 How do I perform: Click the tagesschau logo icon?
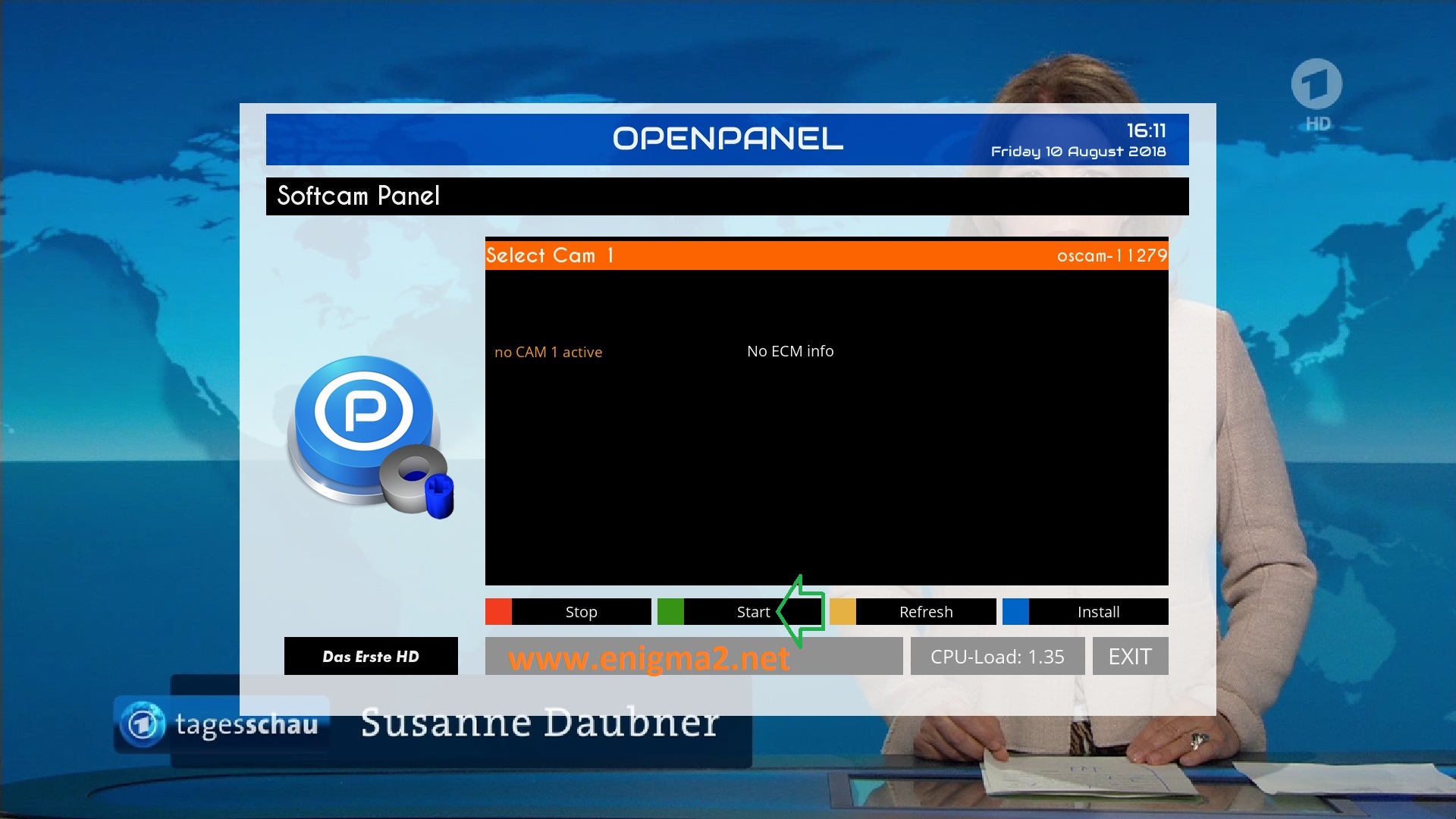pyautogui.click(x=143, y=725)
